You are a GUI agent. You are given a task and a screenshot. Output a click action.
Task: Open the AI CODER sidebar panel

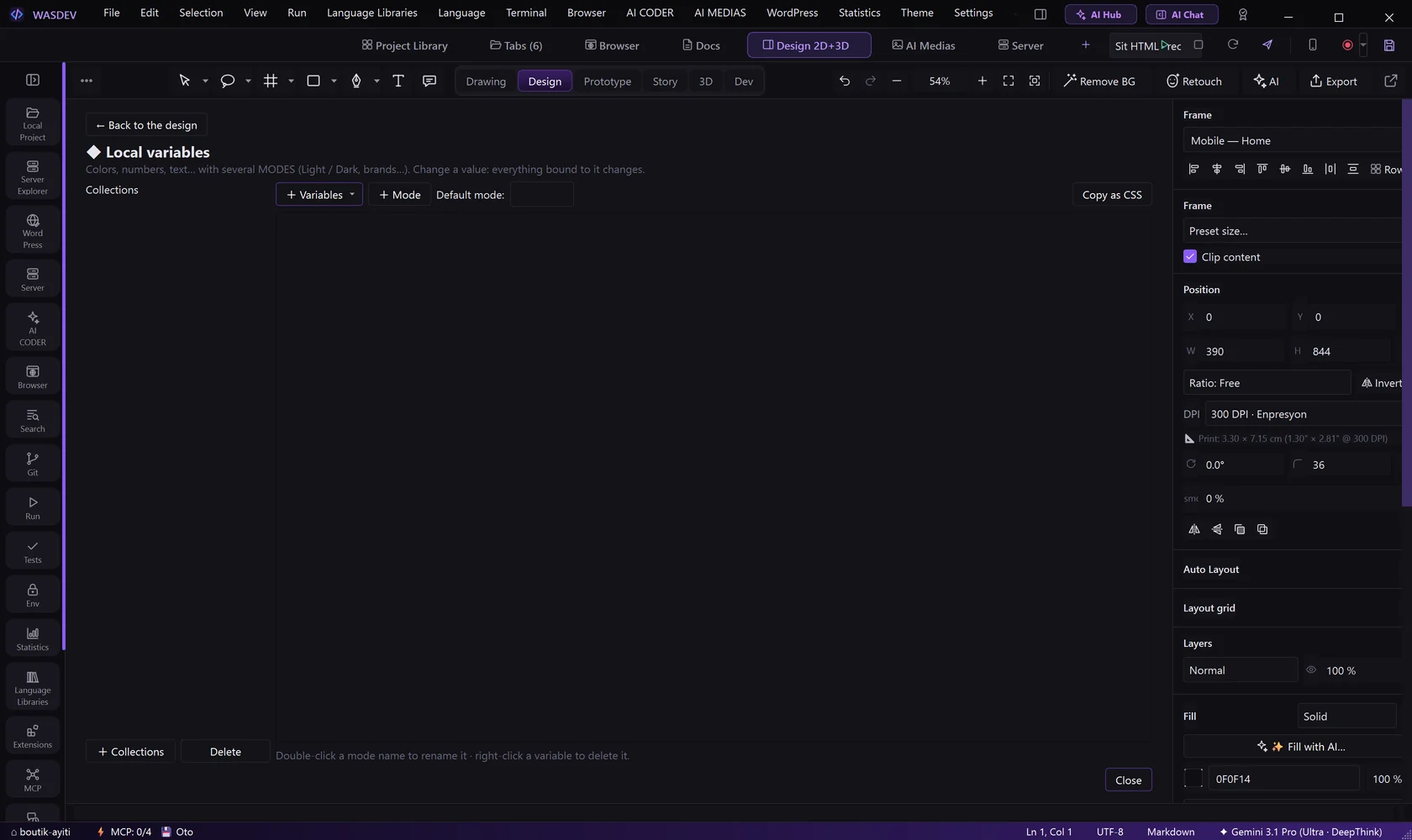pyautogui.click(x=33, y=328)
